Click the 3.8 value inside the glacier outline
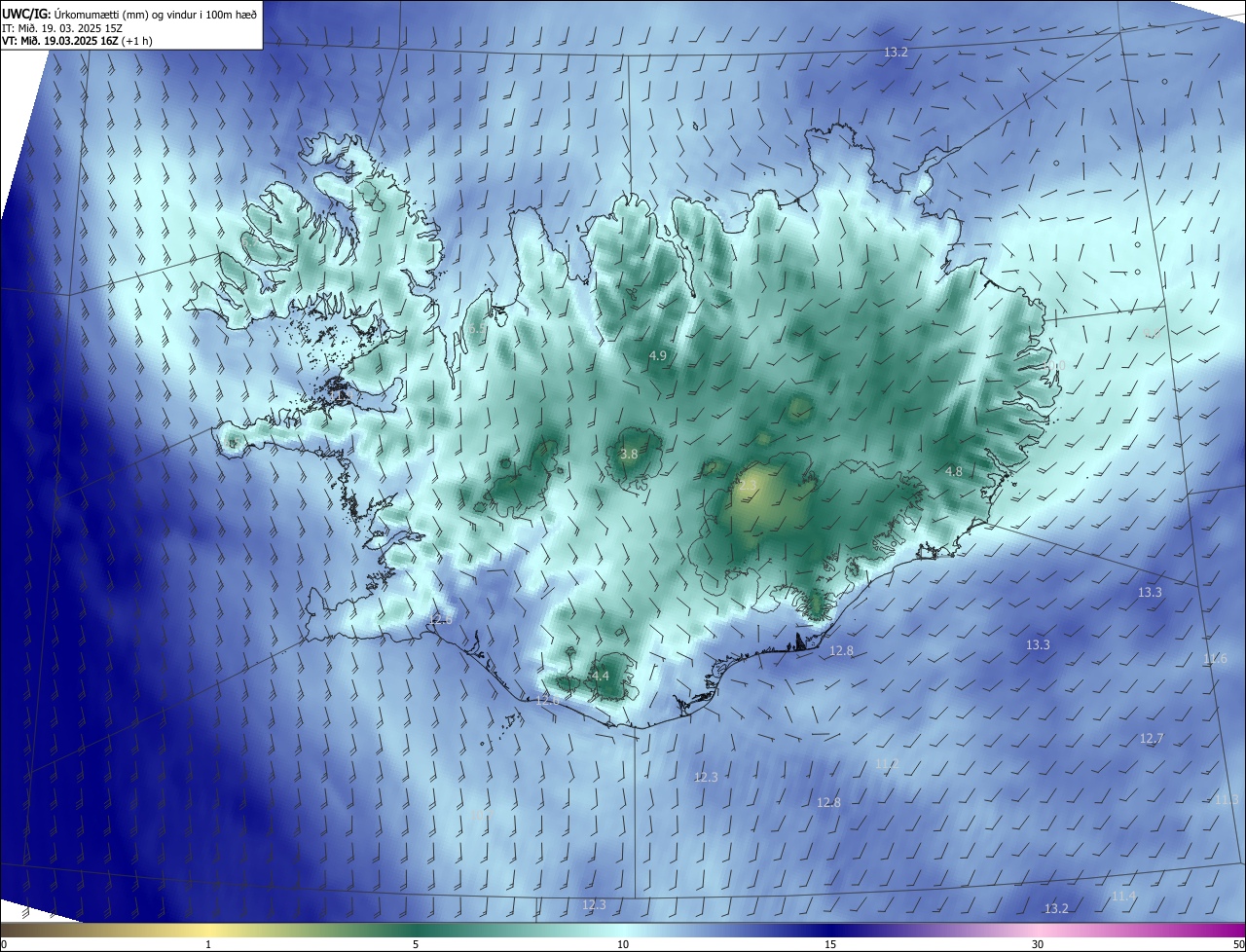1246x952 pixels. [x=629, y=455]
